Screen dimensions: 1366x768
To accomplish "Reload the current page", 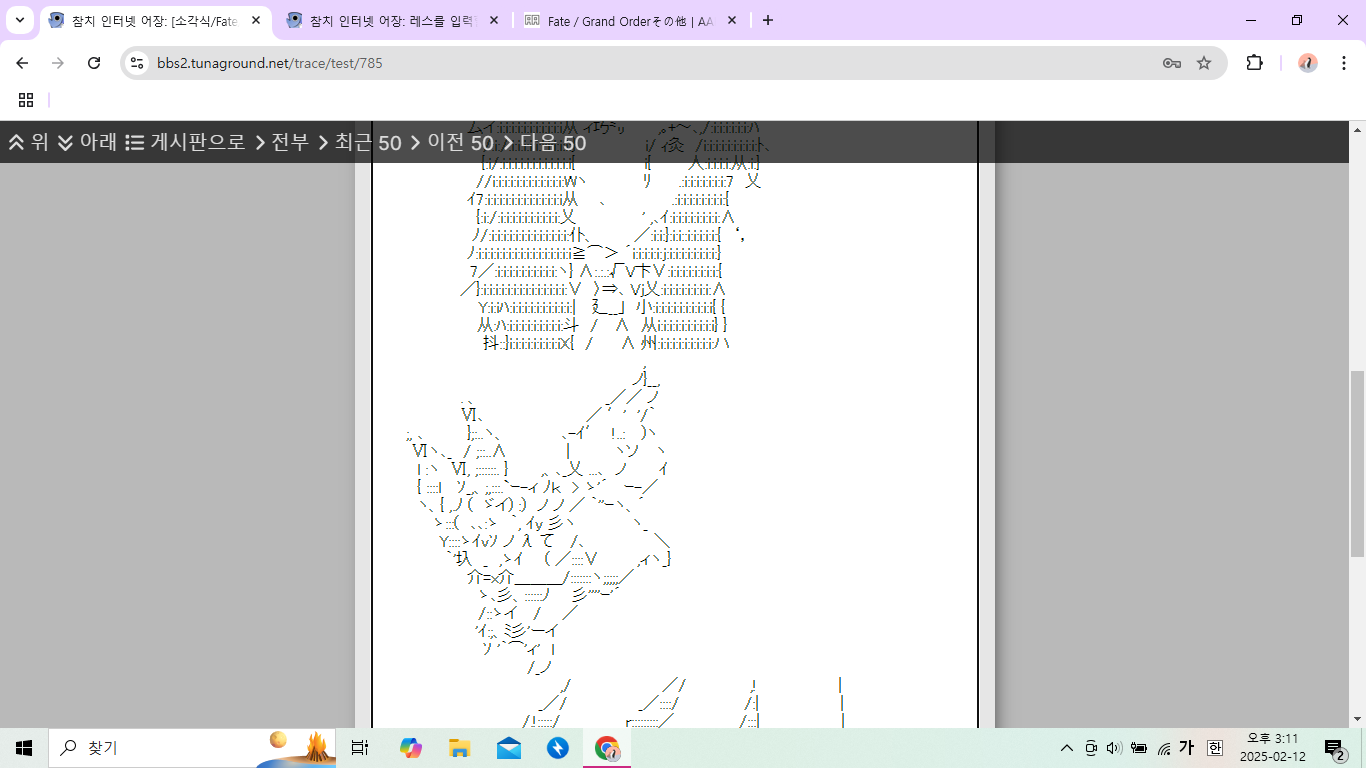I will (x=94, y=63).
